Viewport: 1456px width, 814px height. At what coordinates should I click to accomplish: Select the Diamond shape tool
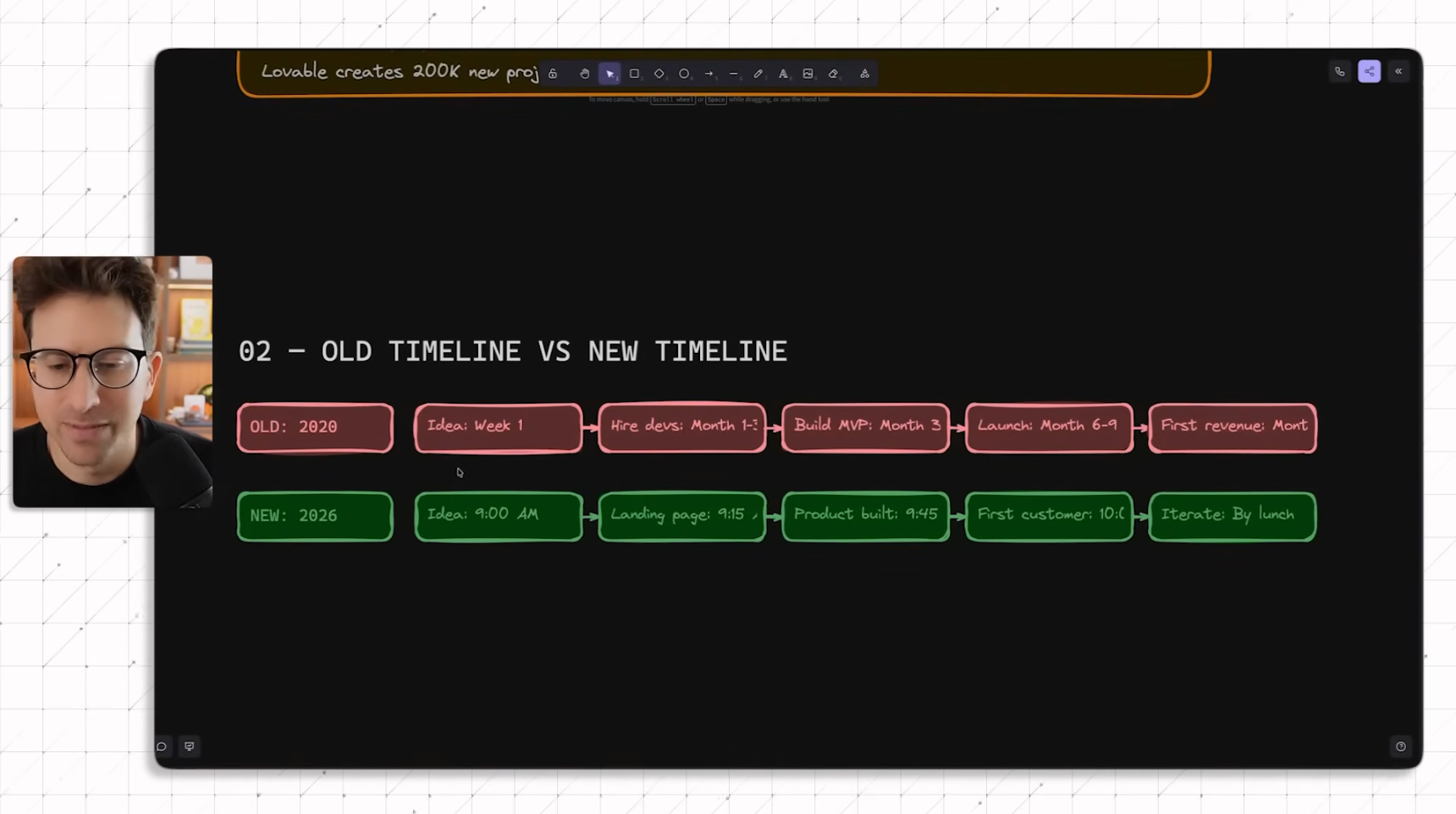pos(659,74)
